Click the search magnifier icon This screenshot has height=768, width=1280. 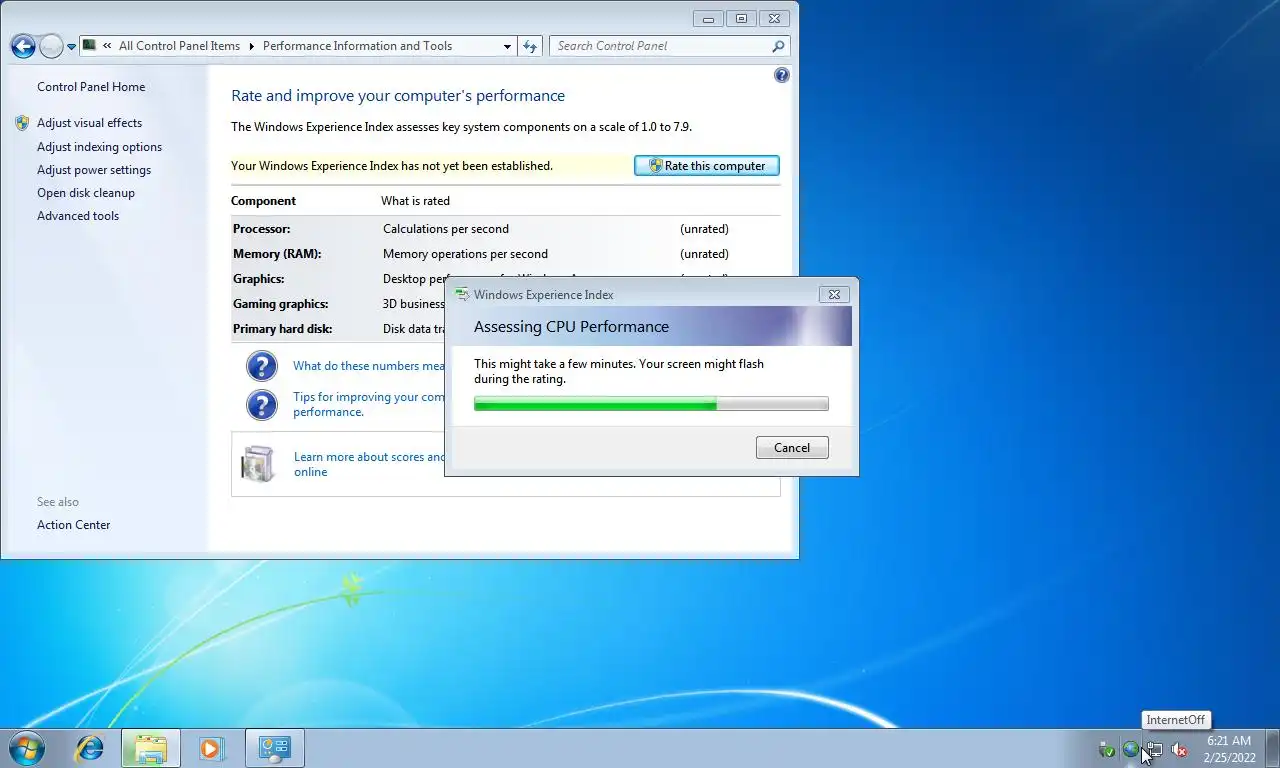point(778,46)
